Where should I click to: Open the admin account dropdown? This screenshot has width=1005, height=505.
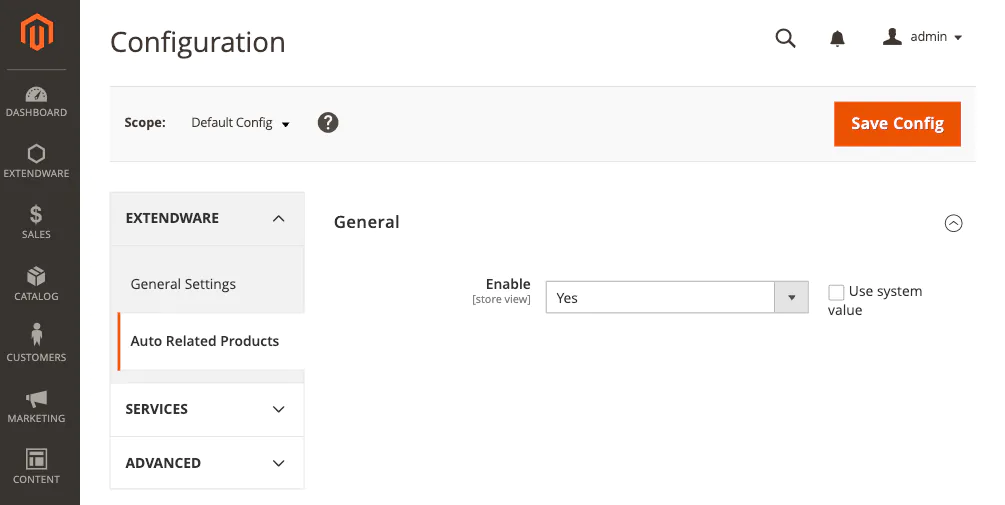(922, 37)
